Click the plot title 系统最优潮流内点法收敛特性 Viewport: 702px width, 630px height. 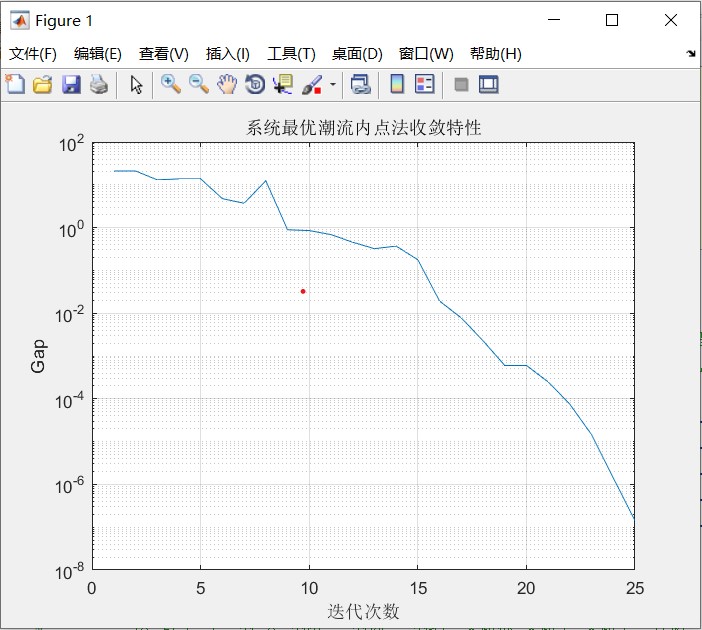tap(364, 128)
